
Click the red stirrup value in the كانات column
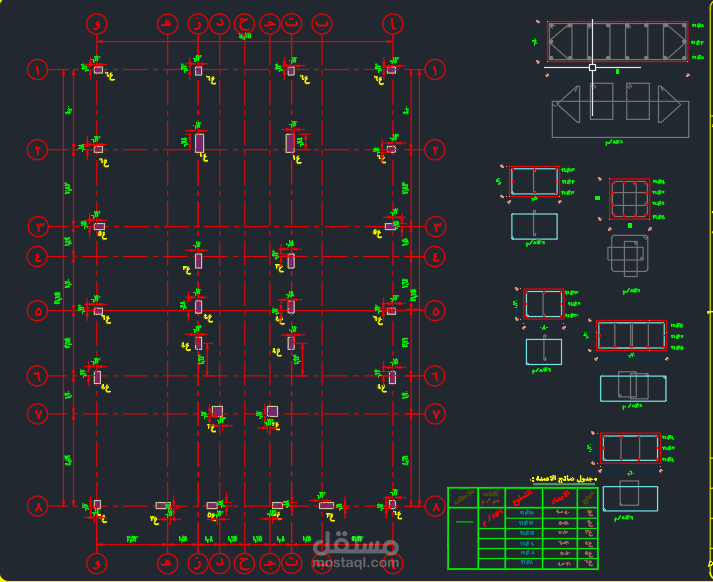pyautogui.click(x=492, y=517)
